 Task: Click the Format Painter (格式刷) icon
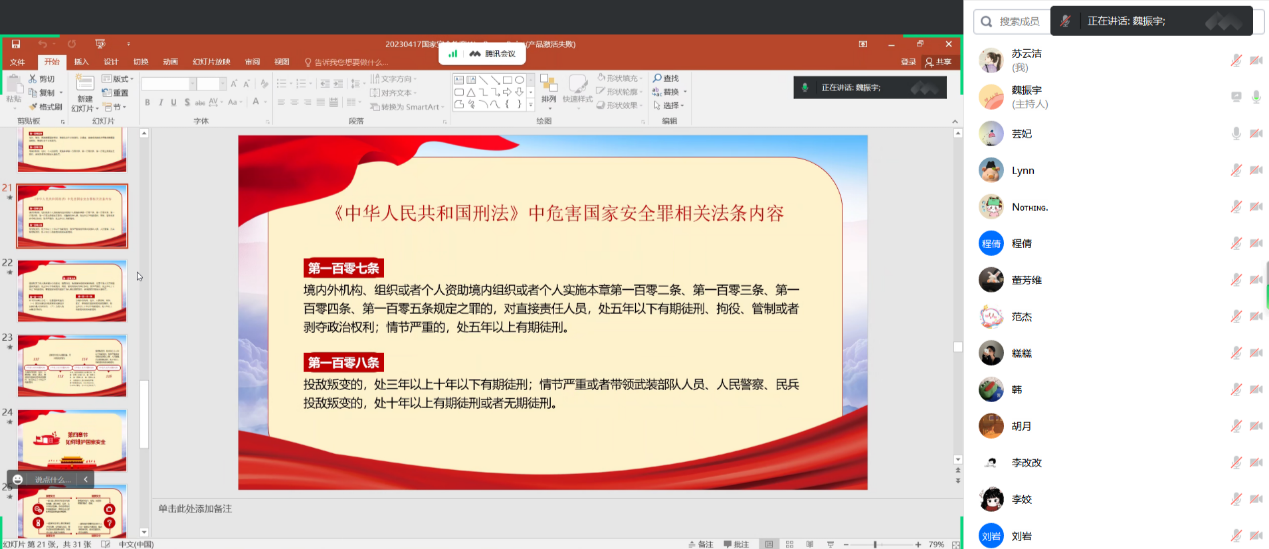click(33, 107)
